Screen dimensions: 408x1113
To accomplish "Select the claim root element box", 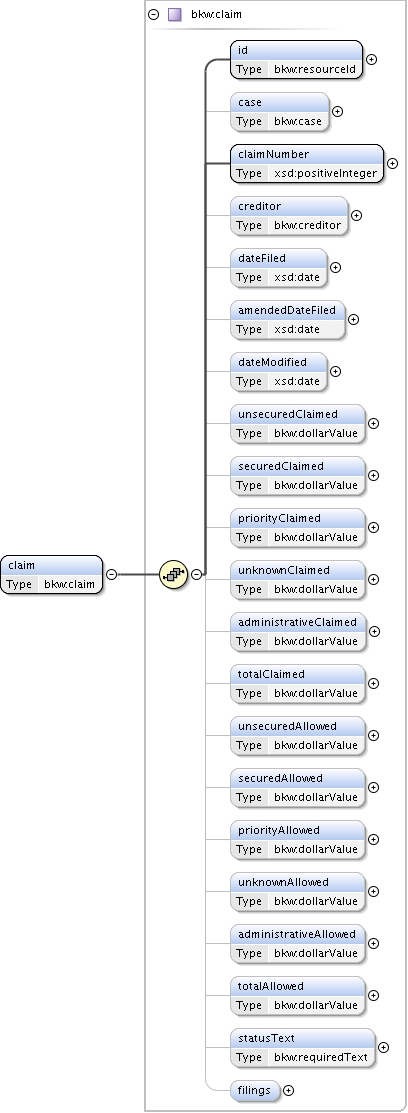I will (52, 575).
